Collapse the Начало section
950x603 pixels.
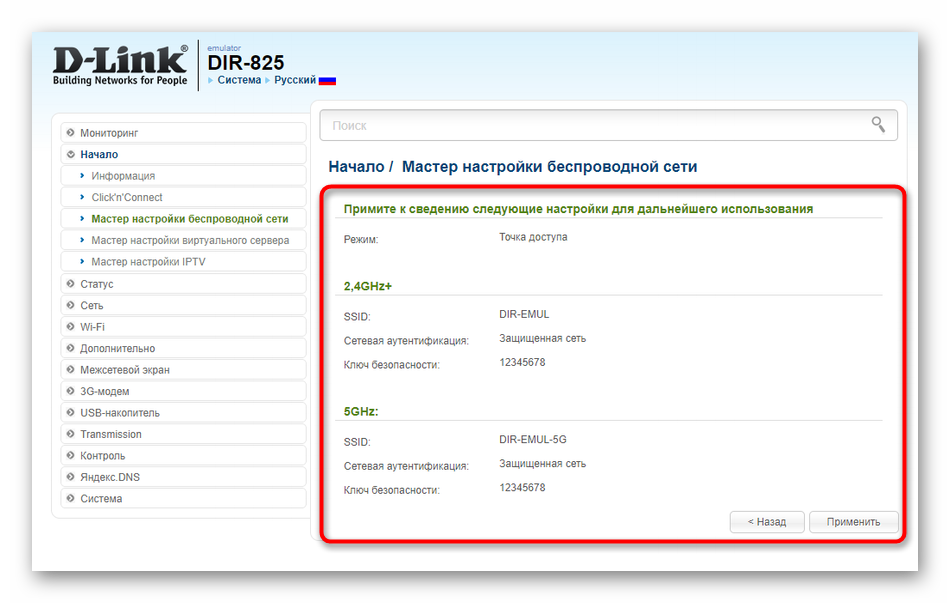[99, 154]
